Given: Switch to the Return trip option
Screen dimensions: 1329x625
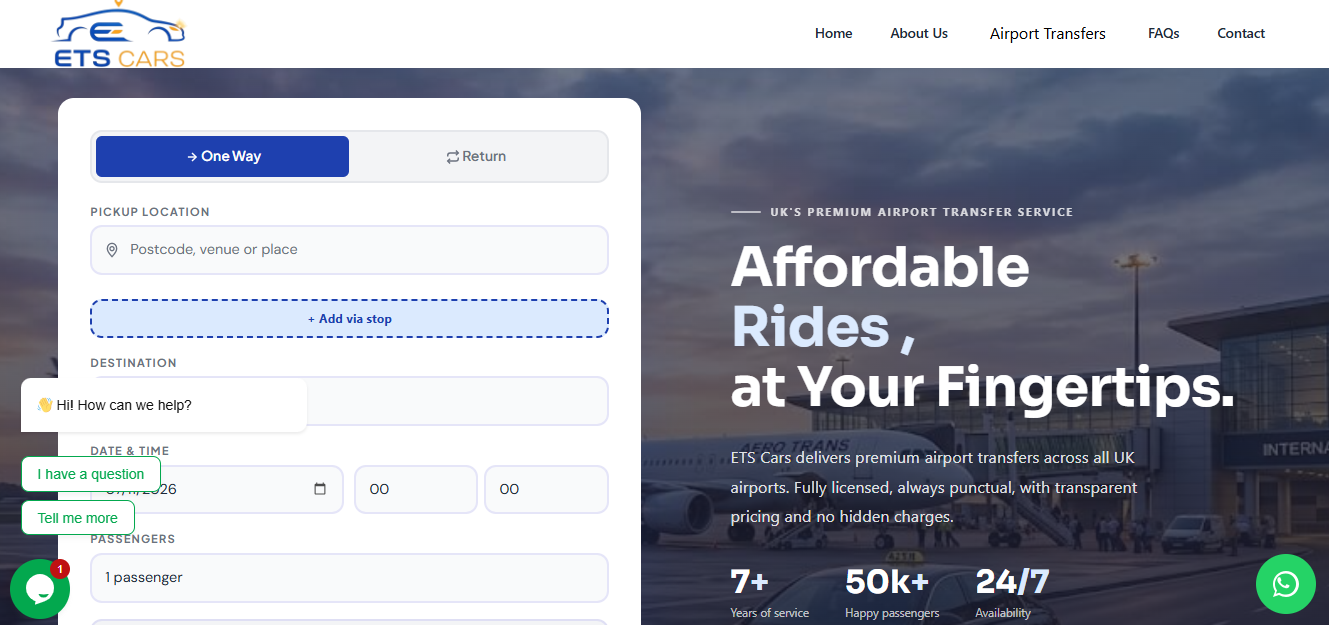Looking at the screenshot, I should [476, 156].
